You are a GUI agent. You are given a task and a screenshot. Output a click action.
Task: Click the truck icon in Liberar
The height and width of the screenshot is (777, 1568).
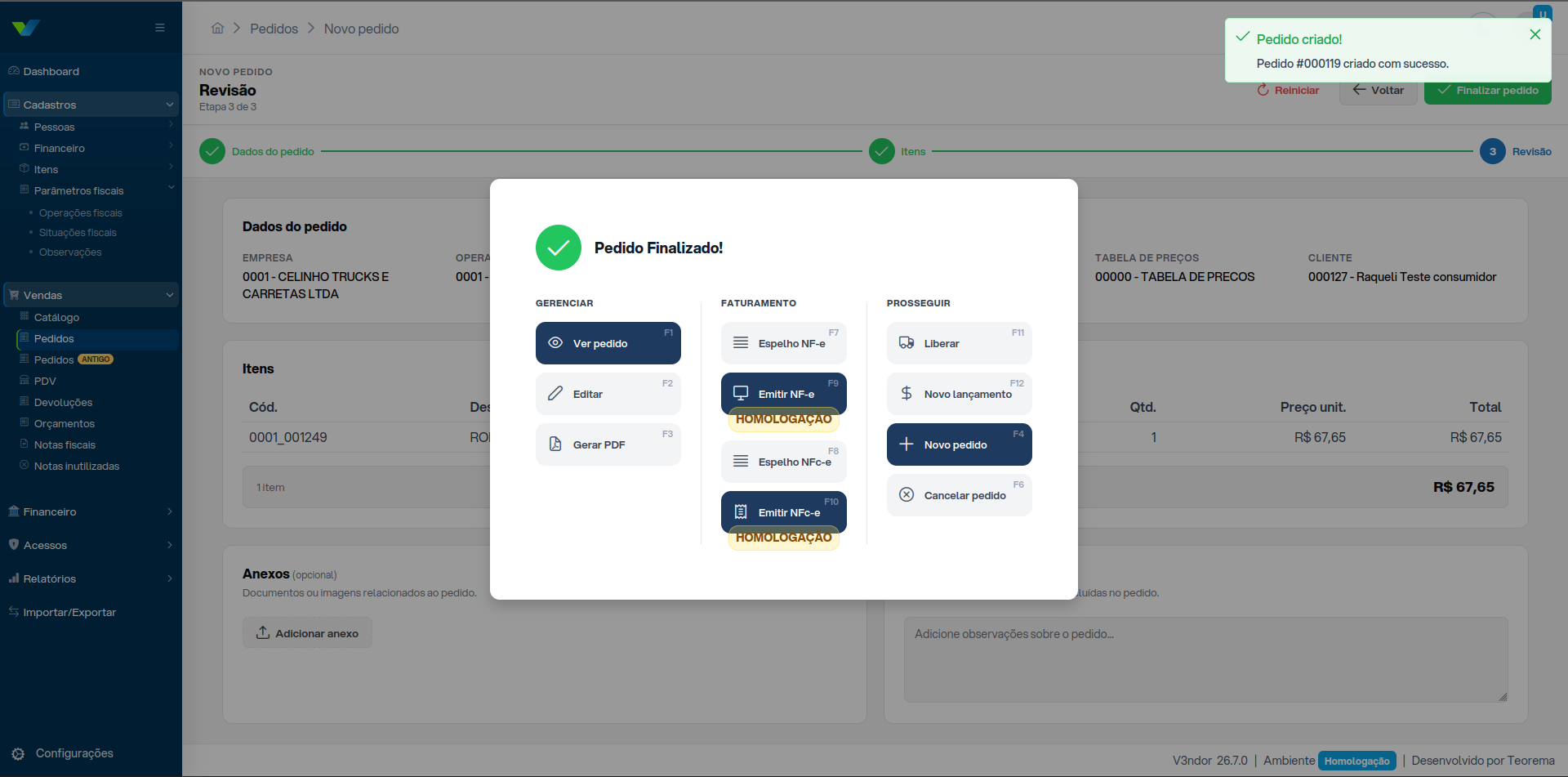906,343
